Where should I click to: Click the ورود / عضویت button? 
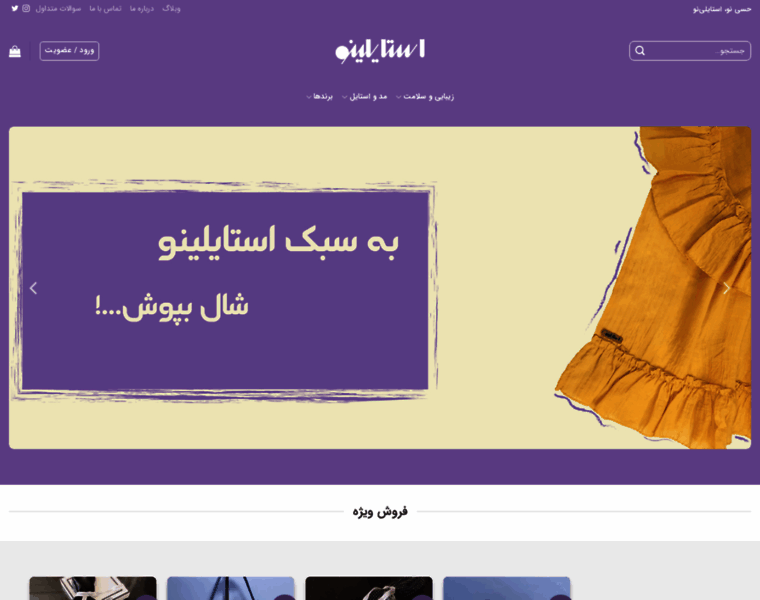(69, 51)
